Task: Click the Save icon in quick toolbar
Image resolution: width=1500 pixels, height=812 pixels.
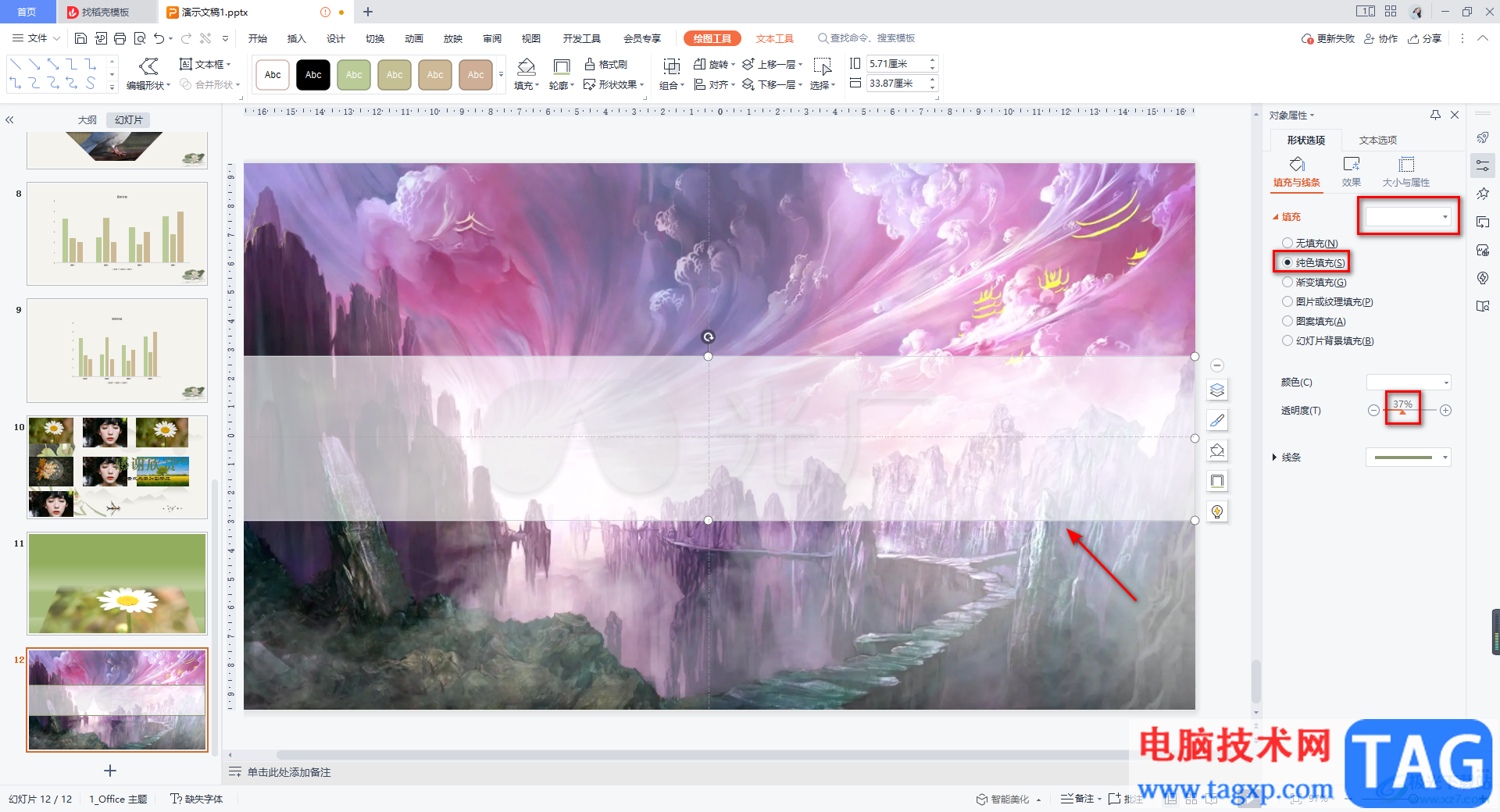Action: (x=80, y=38)
